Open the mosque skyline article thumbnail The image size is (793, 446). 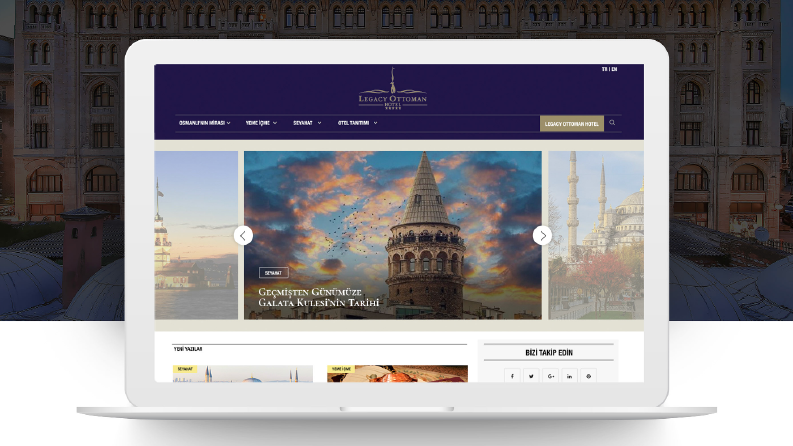(x=243, y=374)
